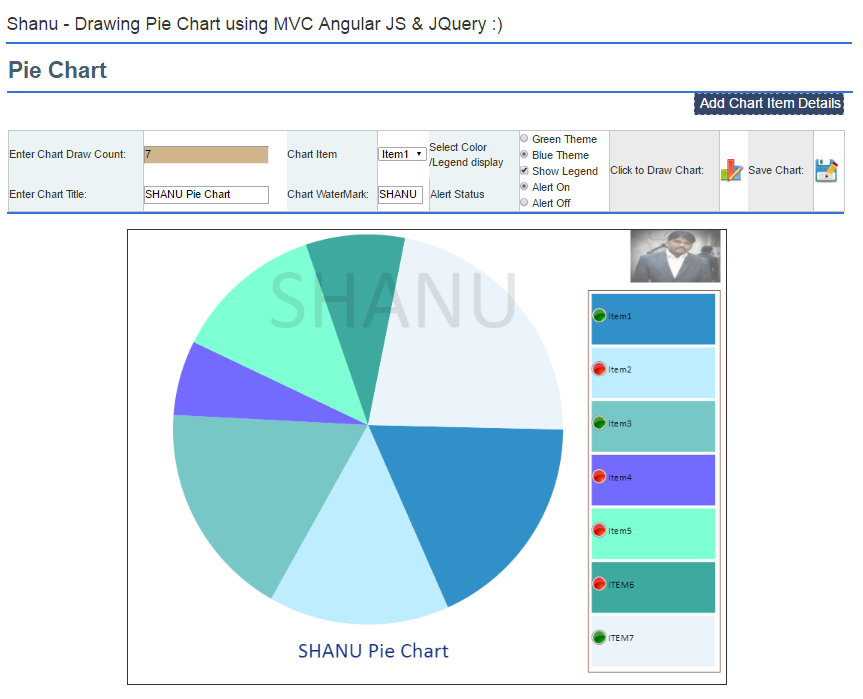Click the 'Enter Chart Draw Count:' label
This screenshot has width=863, height=699.
pos(67,154)
